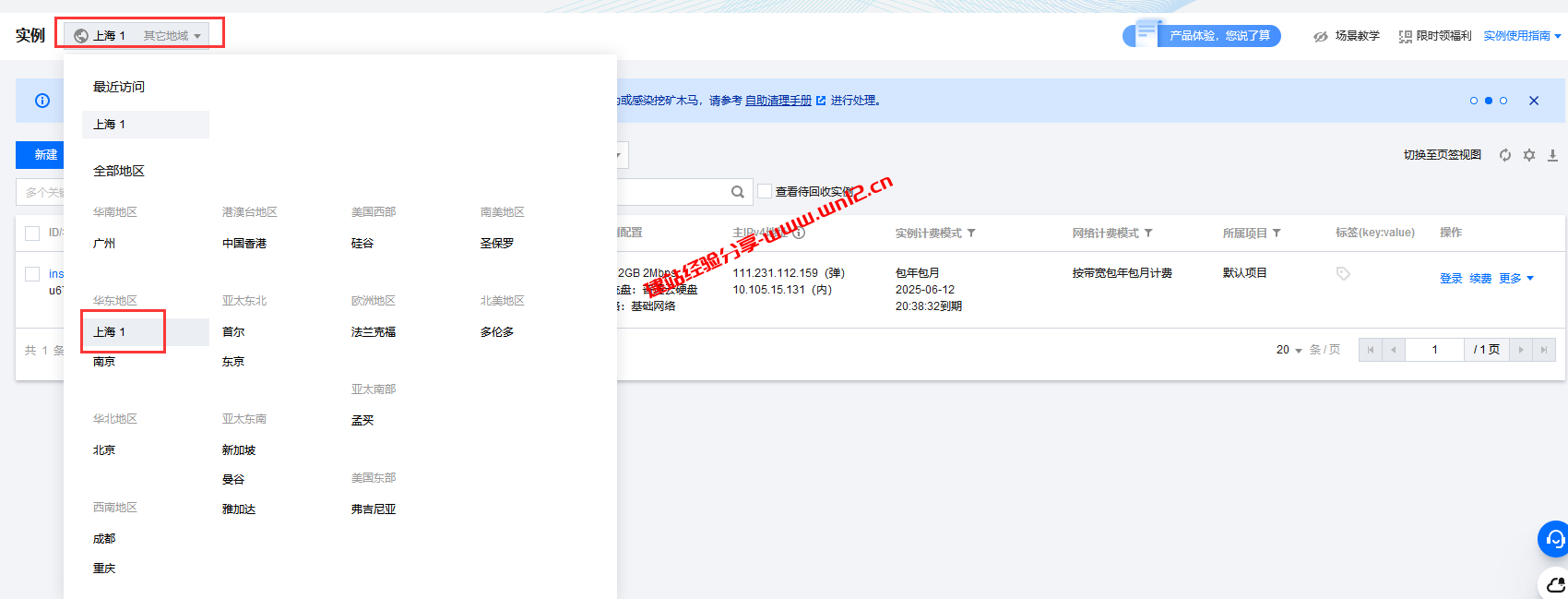This screenshot has width=1568, height=599.
Task: Switch with 切换至页签视图
Action: pyautogui.click(x=1443, y=155)
